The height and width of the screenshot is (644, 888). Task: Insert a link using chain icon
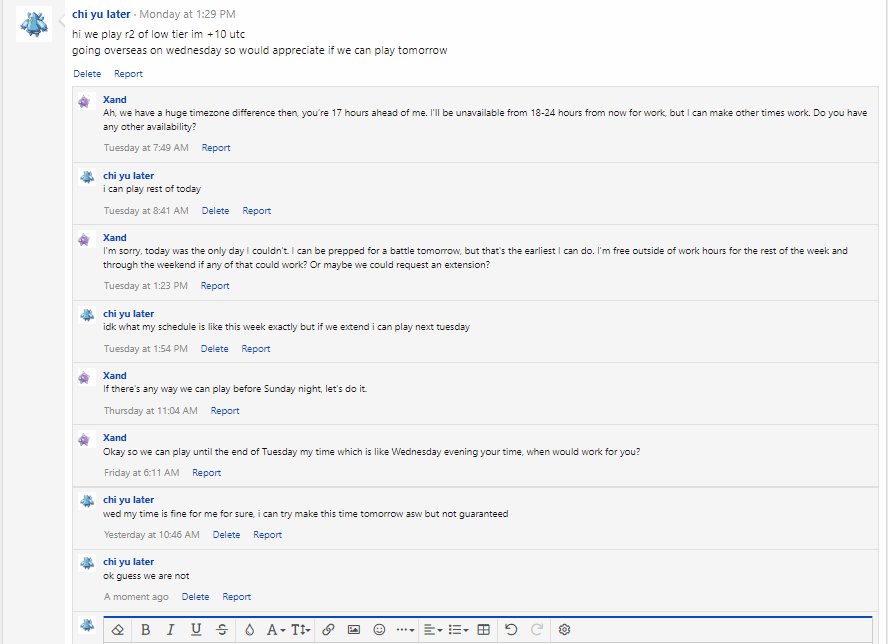pyautogui.click(x=328, y=630)
